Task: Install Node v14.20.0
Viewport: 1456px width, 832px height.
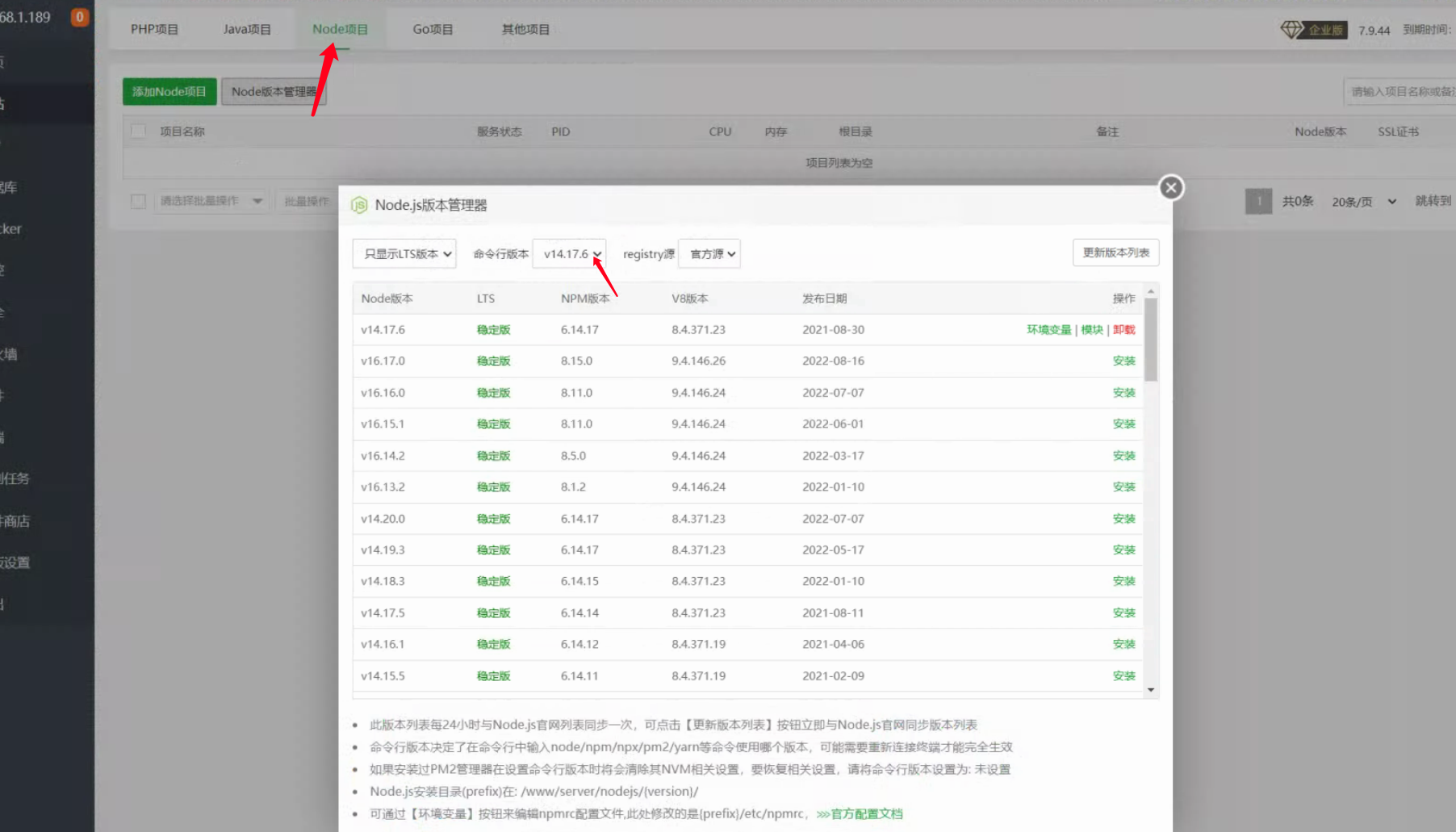Action: tap(1123, 519)
